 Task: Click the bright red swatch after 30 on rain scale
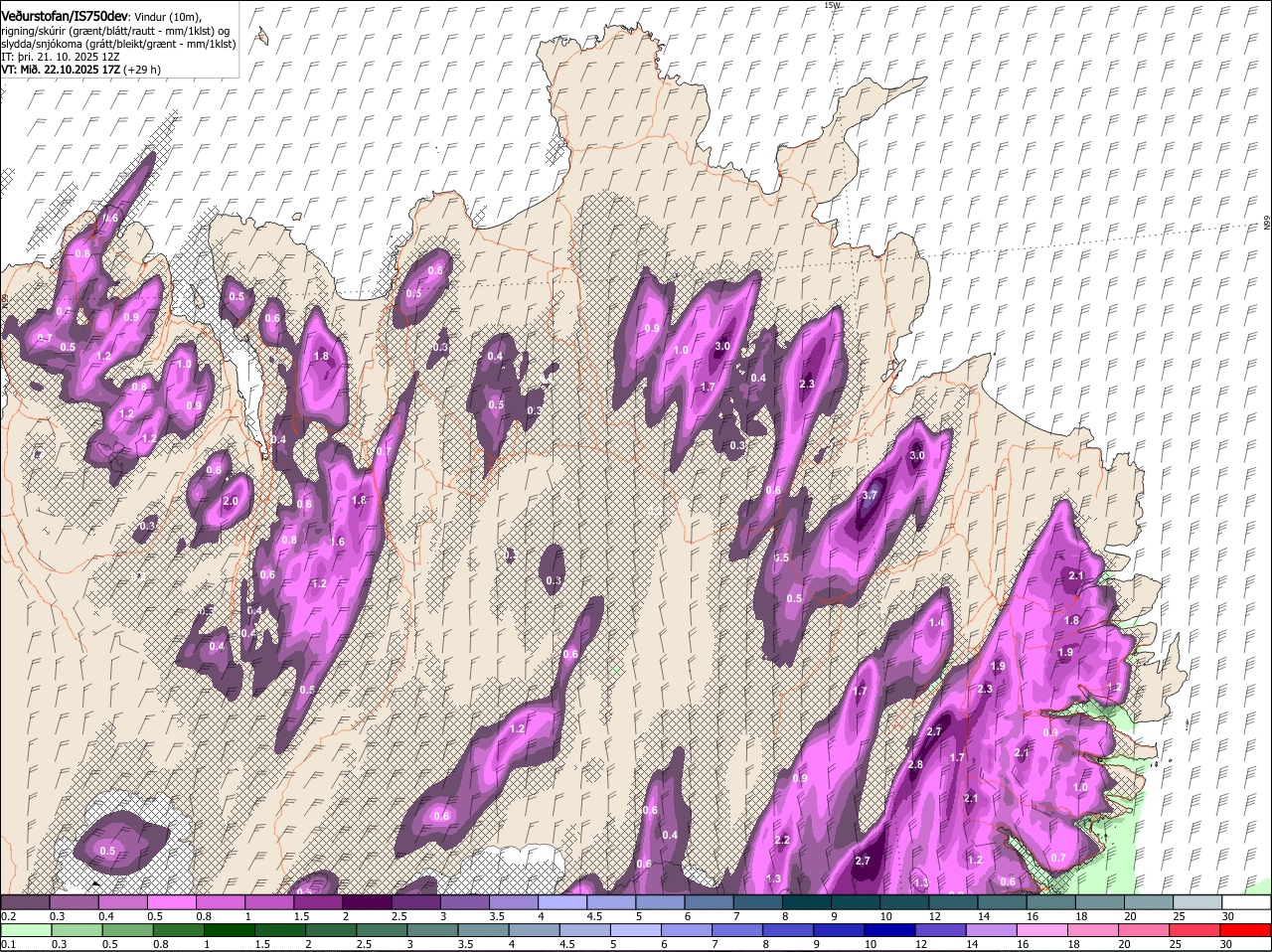pyautogui.click(x=1245, y=931)
